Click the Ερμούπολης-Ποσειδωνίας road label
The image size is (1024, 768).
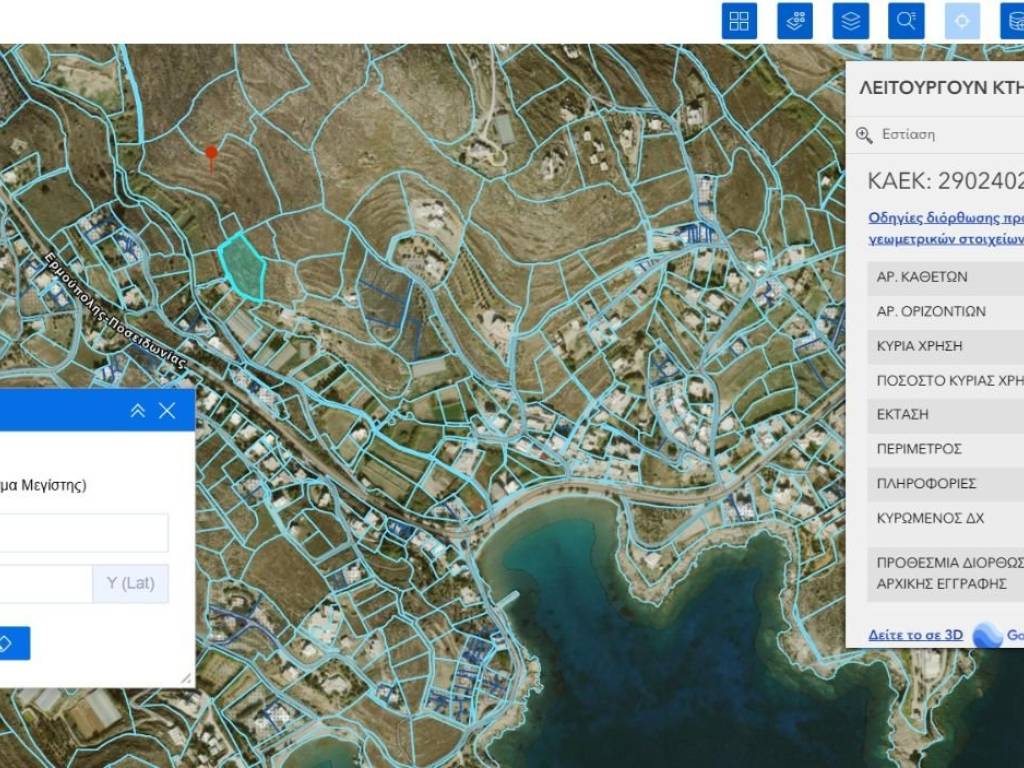115,312
